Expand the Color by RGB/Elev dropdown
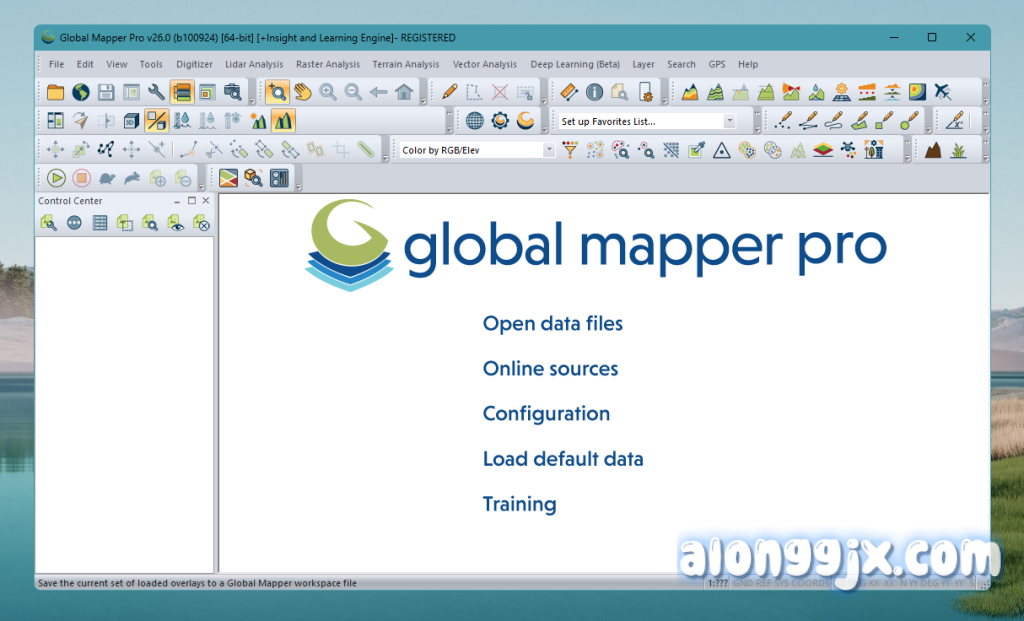 (x=548, y=150)
